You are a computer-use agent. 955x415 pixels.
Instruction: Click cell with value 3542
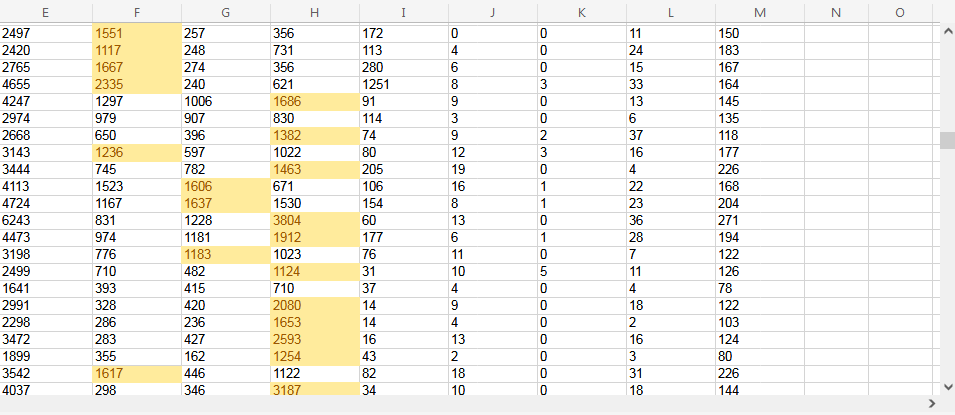coord(46,374)
